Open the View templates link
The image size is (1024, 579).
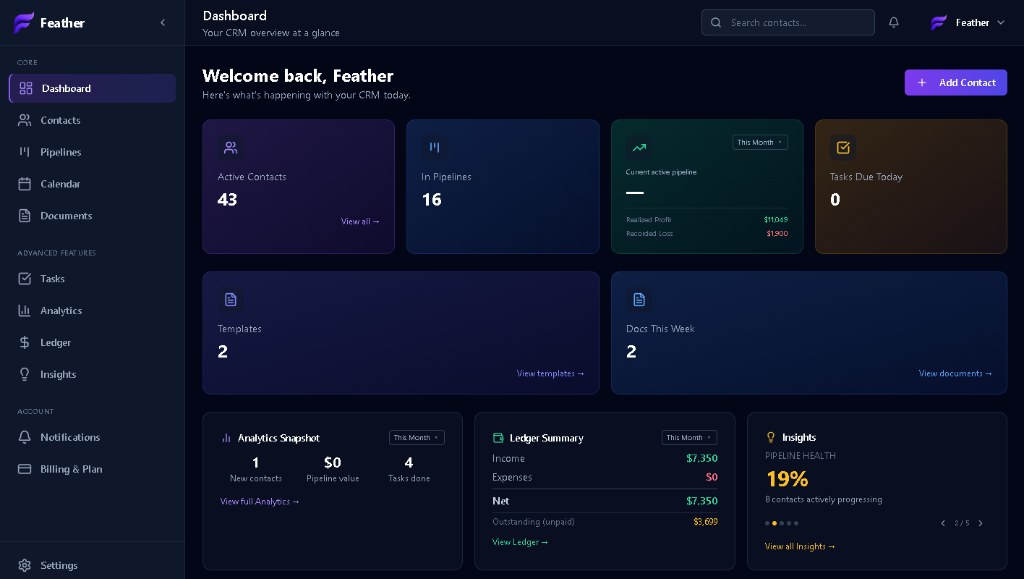[x=550, y=373]
